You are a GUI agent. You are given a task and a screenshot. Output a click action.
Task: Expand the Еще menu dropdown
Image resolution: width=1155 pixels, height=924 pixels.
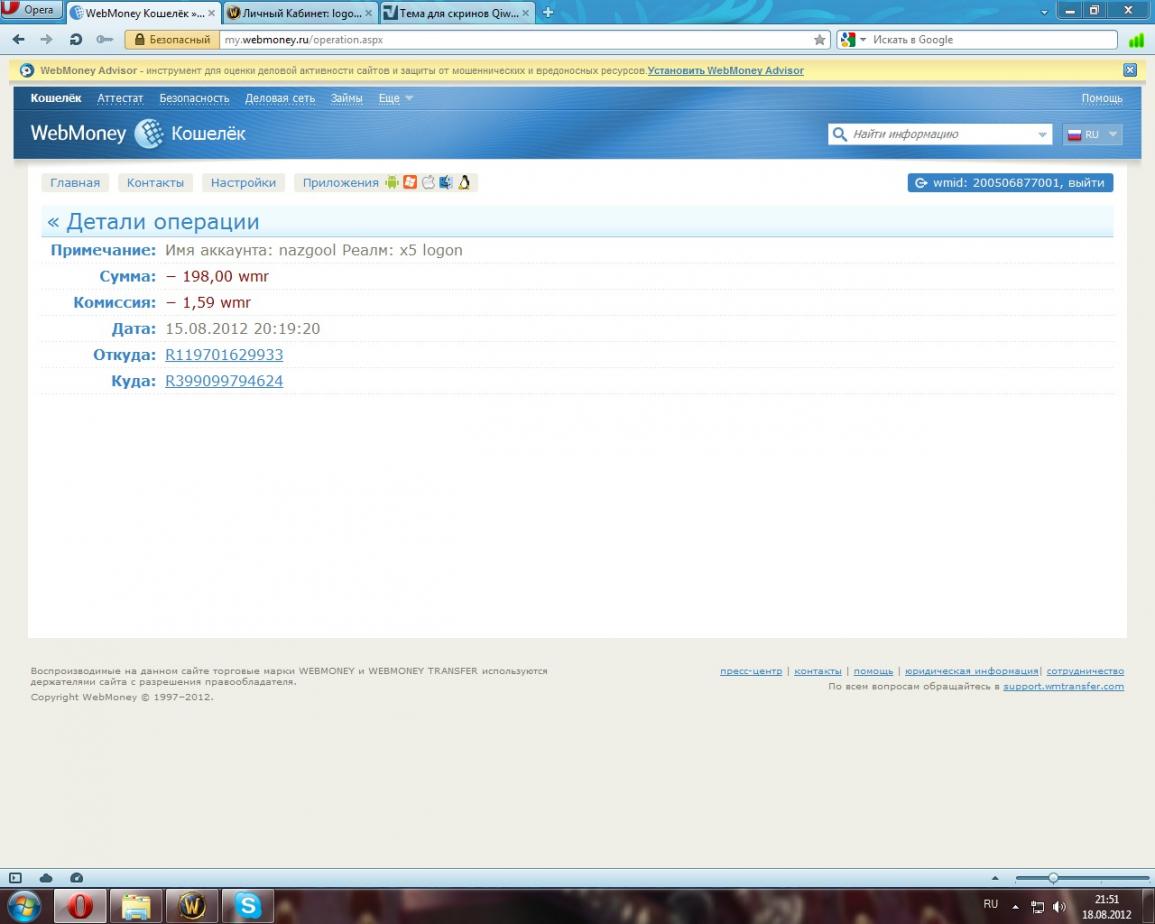coord(395,98)
